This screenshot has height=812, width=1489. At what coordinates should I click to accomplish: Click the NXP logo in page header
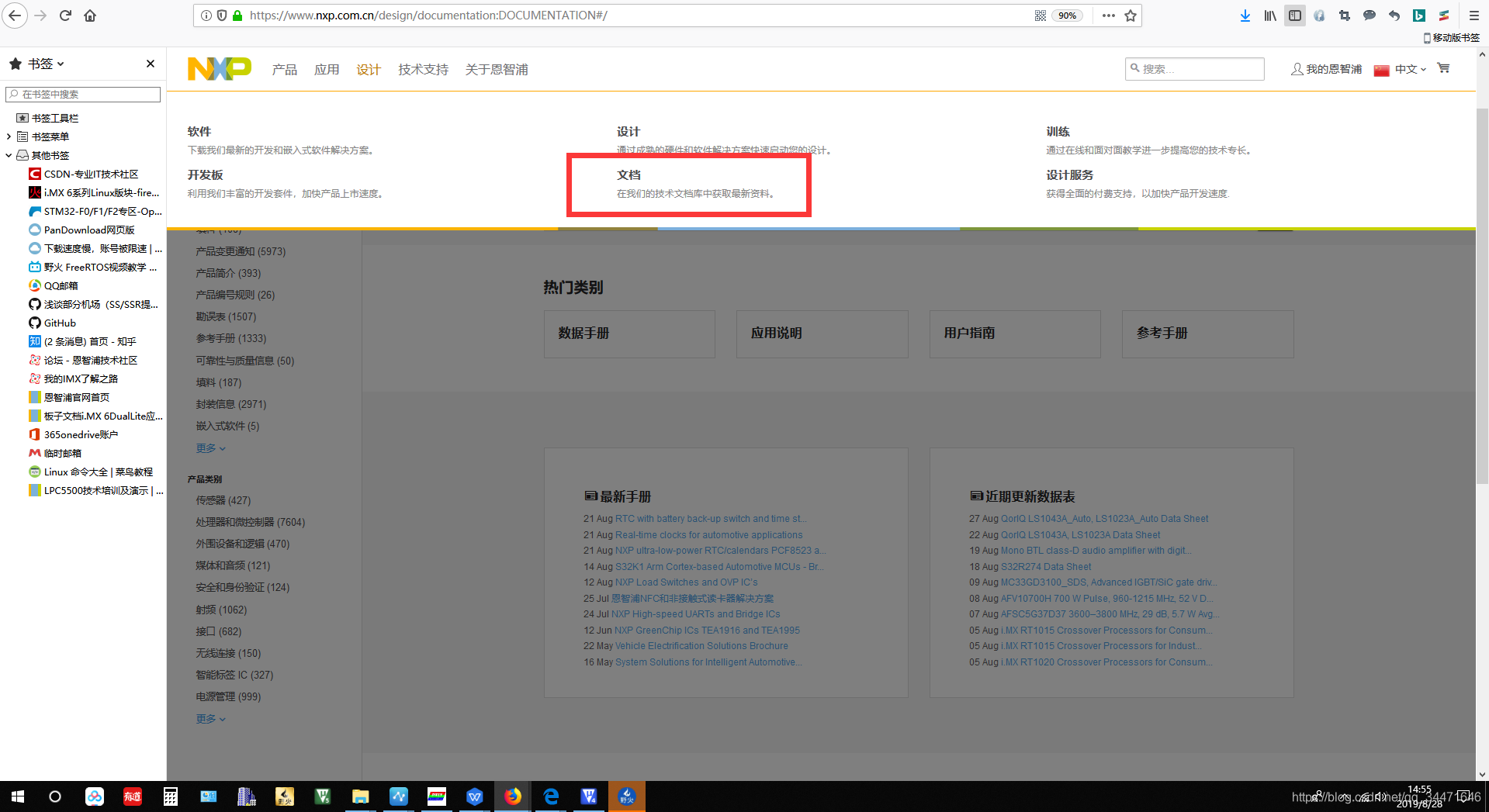tap(219, 68)
